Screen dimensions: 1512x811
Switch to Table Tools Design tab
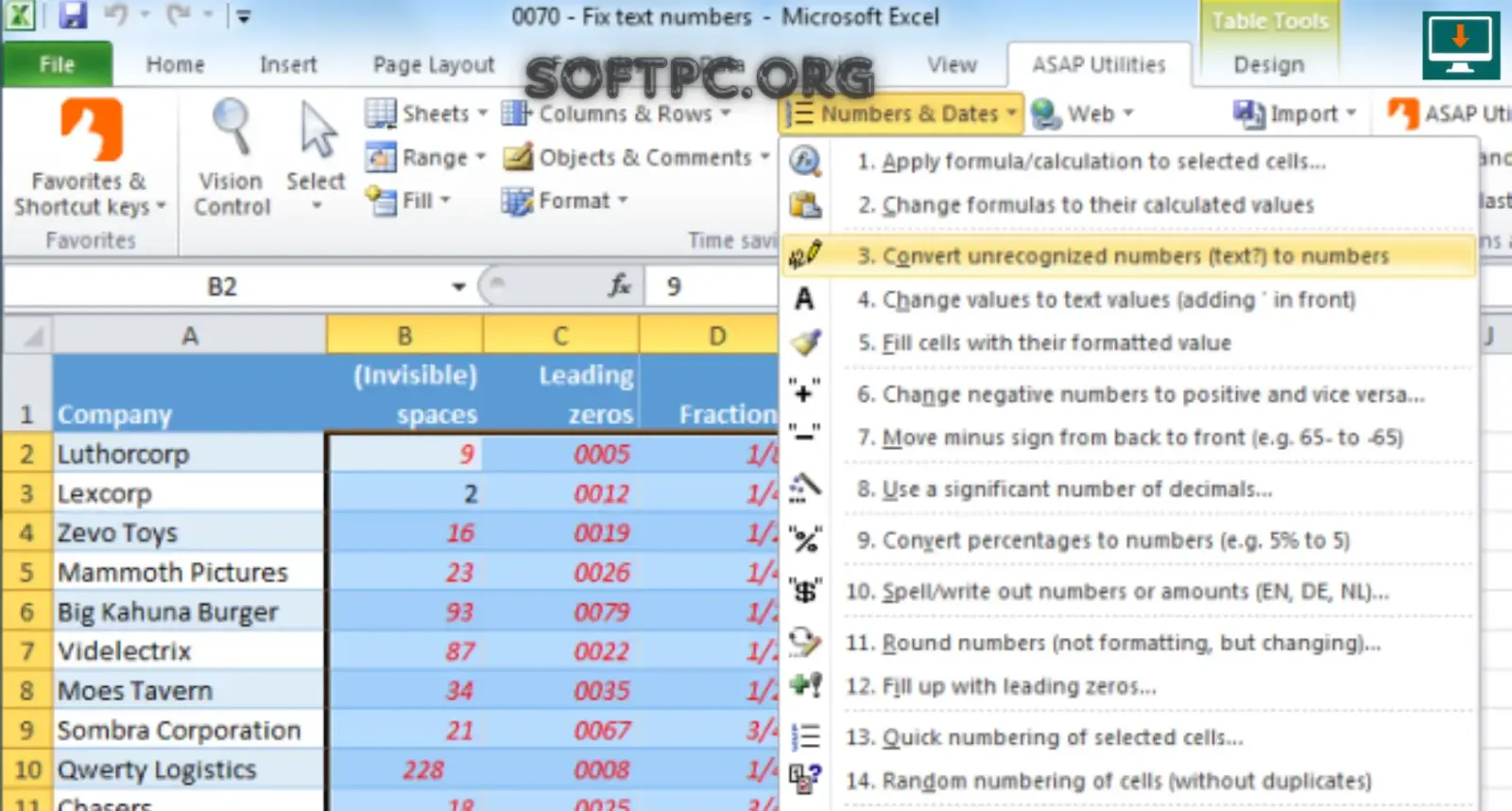coord(1269,64)
